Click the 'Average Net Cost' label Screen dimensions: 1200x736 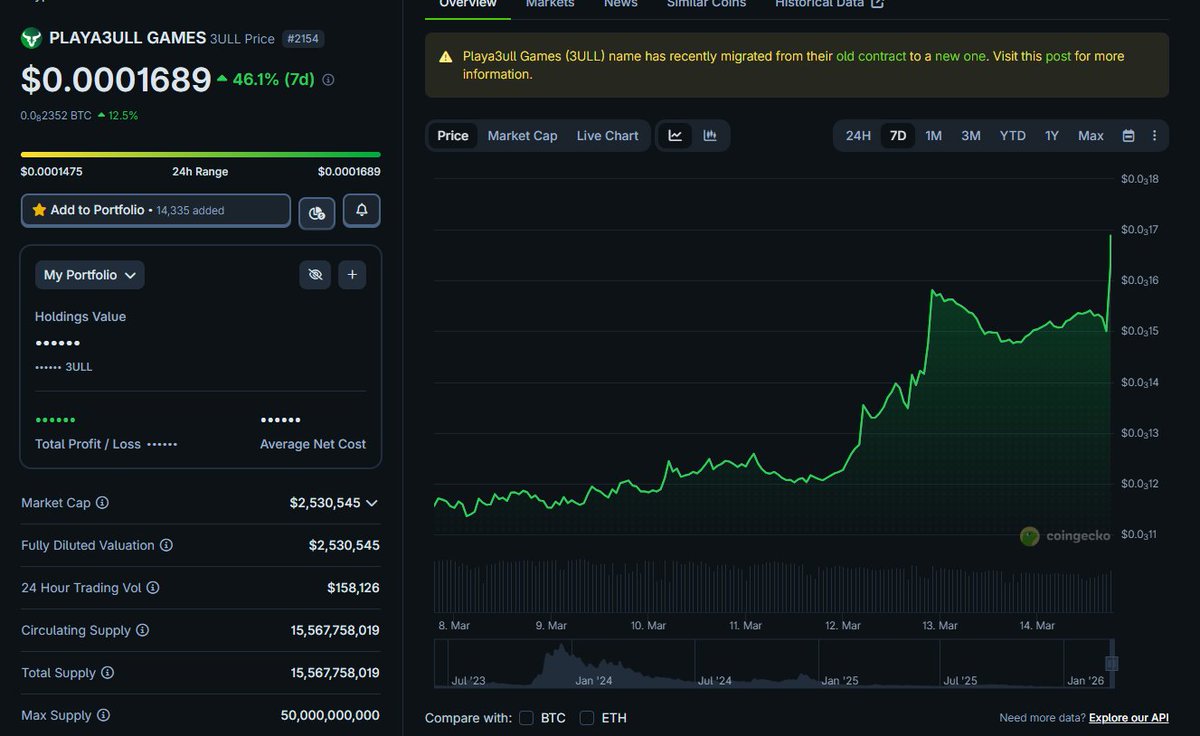313,444
